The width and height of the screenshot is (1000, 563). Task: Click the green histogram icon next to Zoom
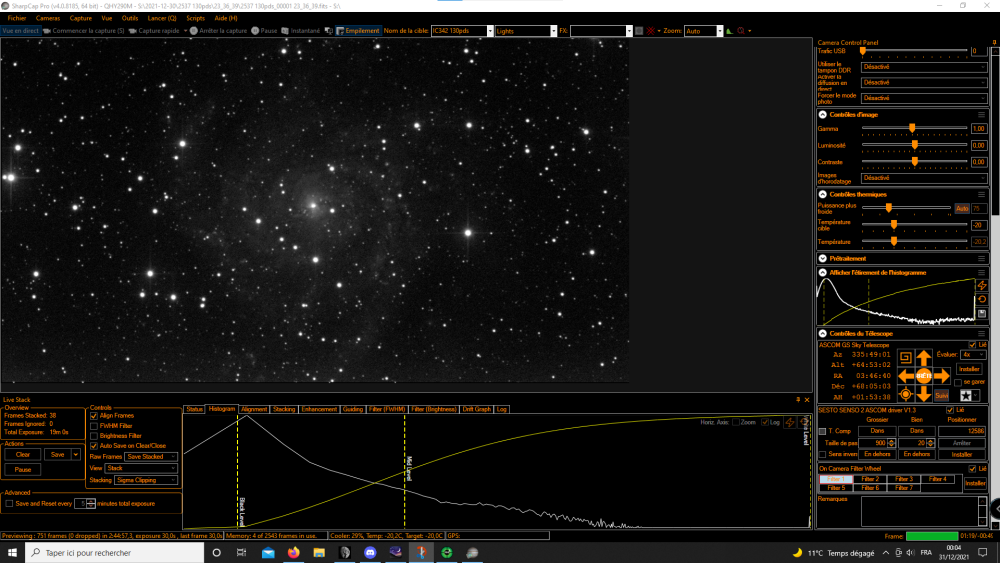pos(730,31)
